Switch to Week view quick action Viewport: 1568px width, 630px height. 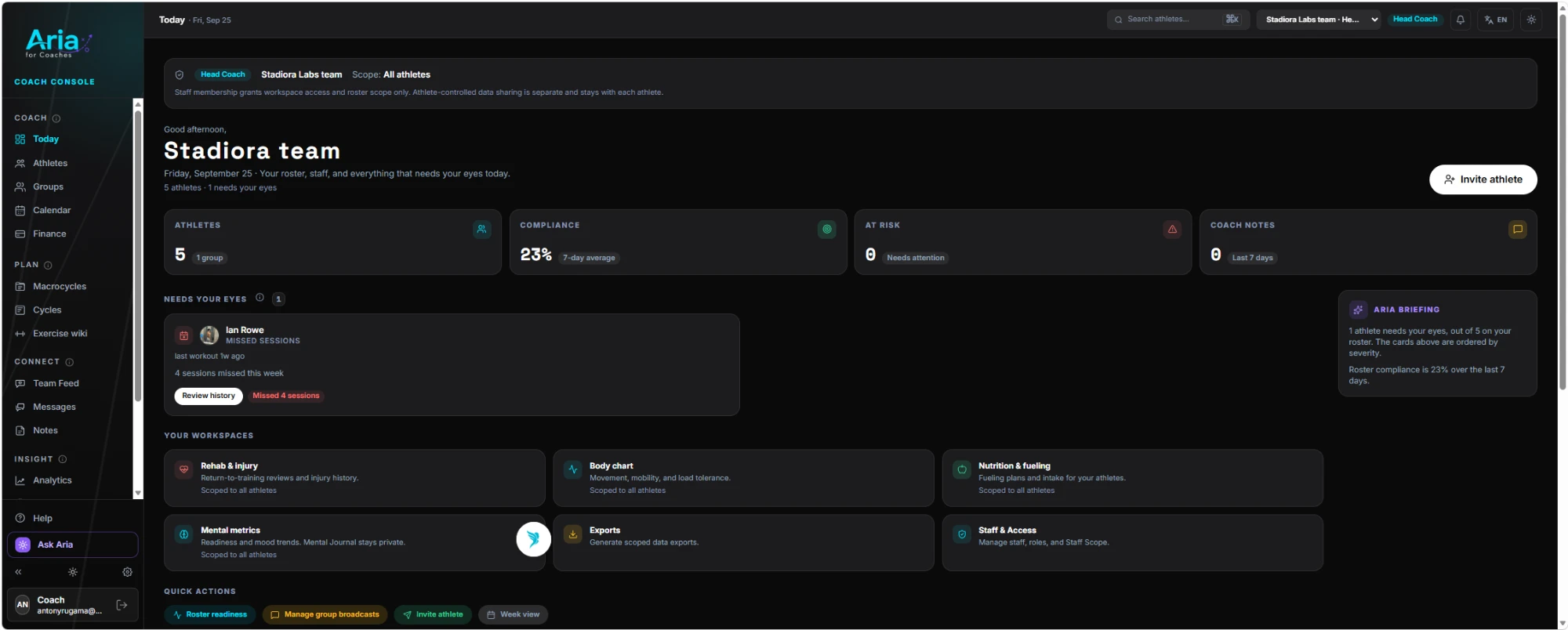tap(514, 614)
